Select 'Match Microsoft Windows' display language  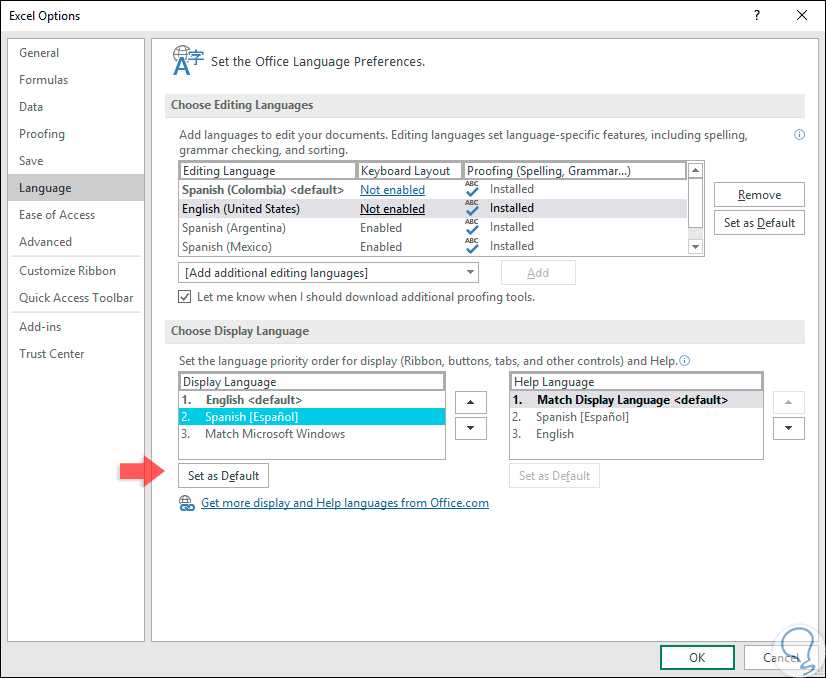[x=312, y=434]
